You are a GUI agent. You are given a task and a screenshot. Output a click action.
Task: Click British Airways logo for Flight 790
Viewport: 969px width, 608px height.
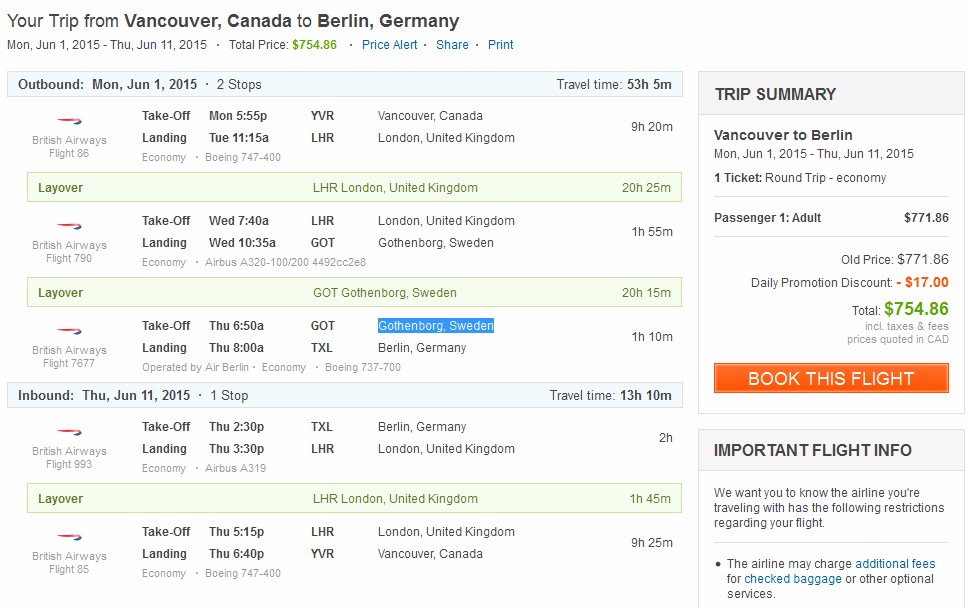click(x=69, y=226)
